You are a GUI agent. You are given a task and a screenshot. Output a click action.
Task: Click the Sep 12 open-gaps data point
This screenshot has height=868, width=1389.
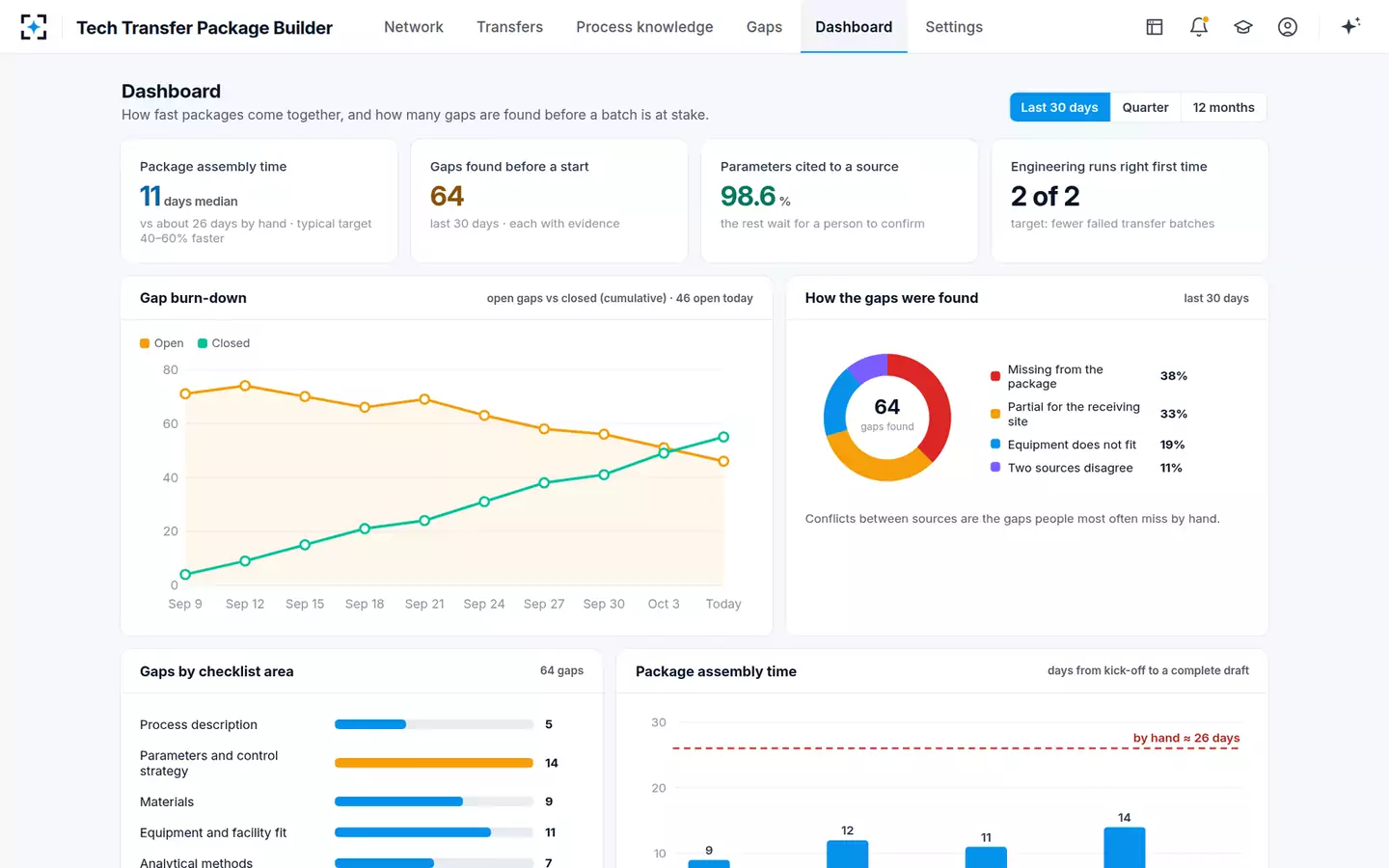[245, 386]
